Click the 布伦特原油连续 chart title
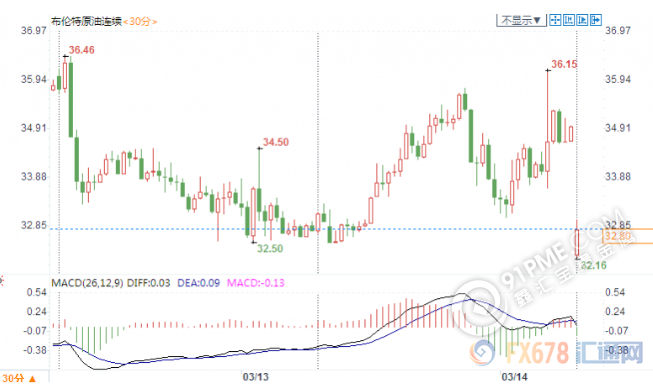This screenshot has height=392, width=653. (x=86, y=22)
